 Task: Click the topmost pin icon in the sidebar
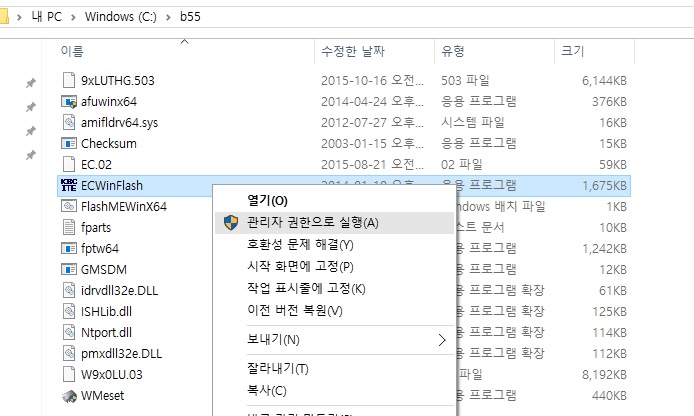click(31, 83)
